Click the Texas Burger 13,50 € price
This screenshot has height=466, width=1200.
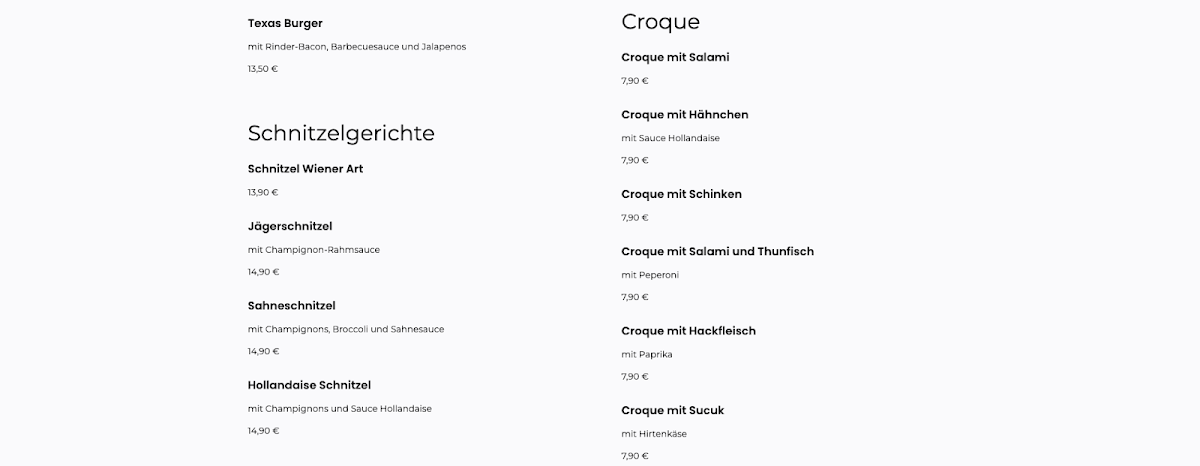(x=263, y=69)
